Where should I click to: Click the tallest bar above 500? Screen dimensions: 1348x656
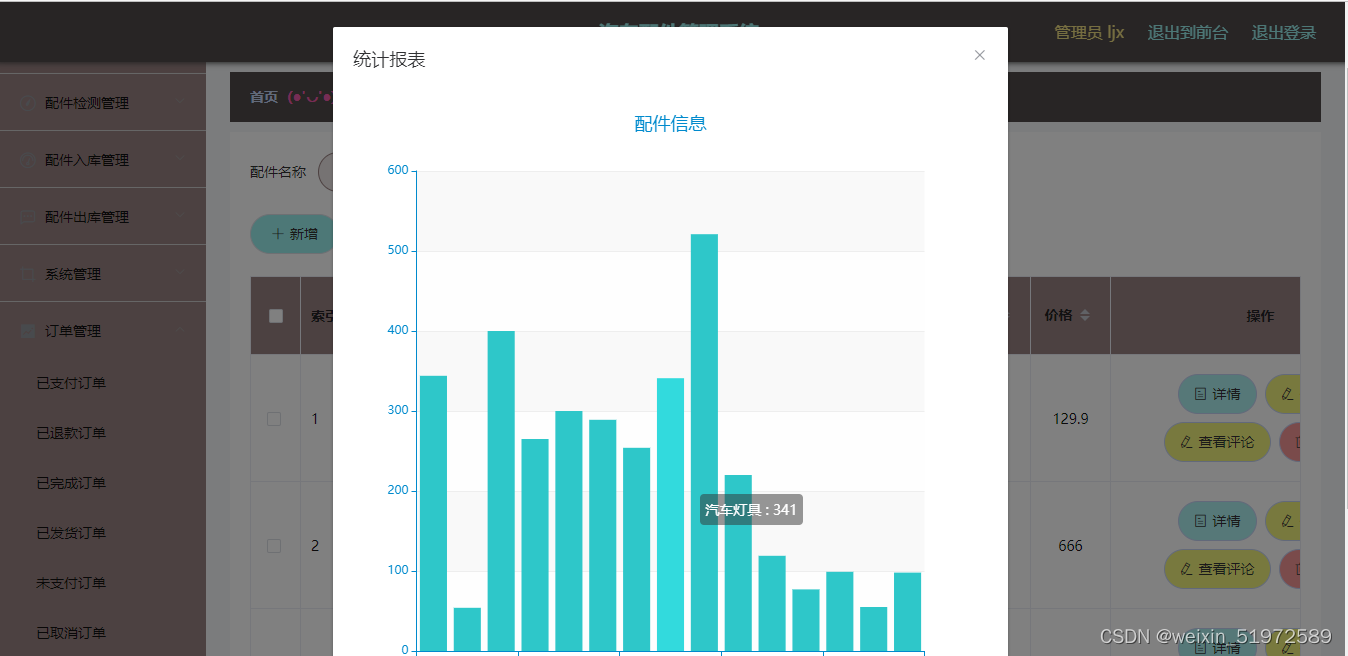[704, 442]
